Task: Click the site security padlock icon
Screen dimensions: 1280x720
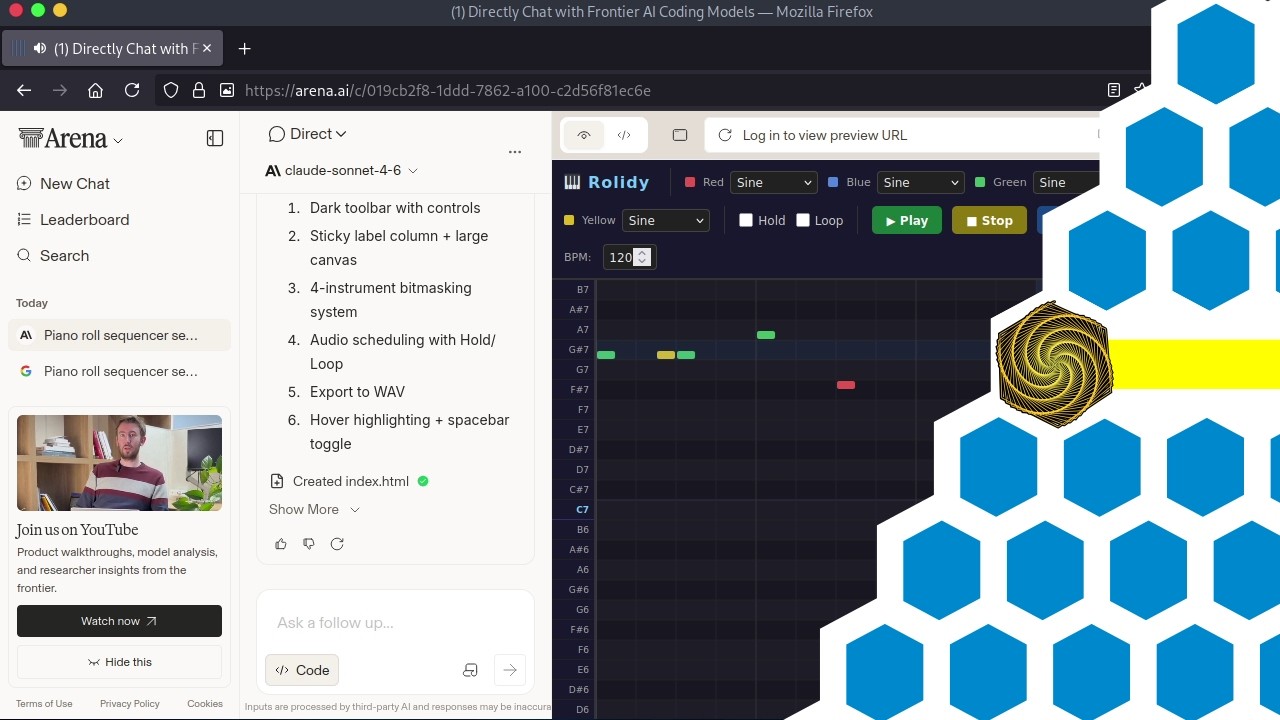Action: [199, 90]
